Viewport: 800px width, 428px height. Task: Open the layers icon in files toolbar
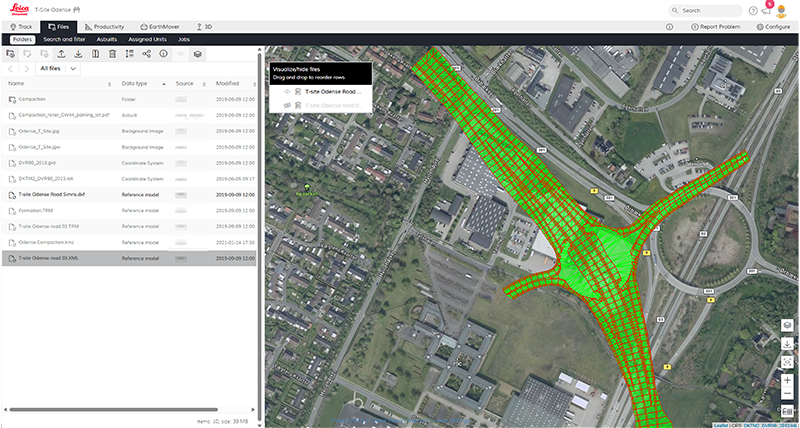click(198, 53)
